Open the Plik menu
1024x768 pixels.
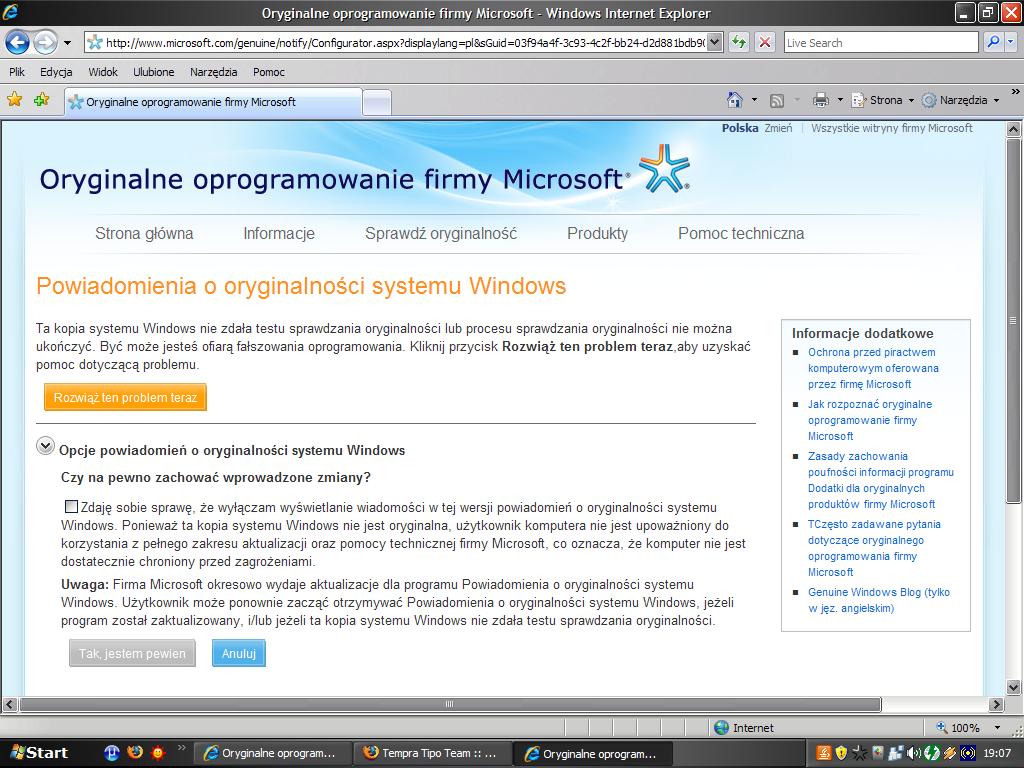pos(17,72)
